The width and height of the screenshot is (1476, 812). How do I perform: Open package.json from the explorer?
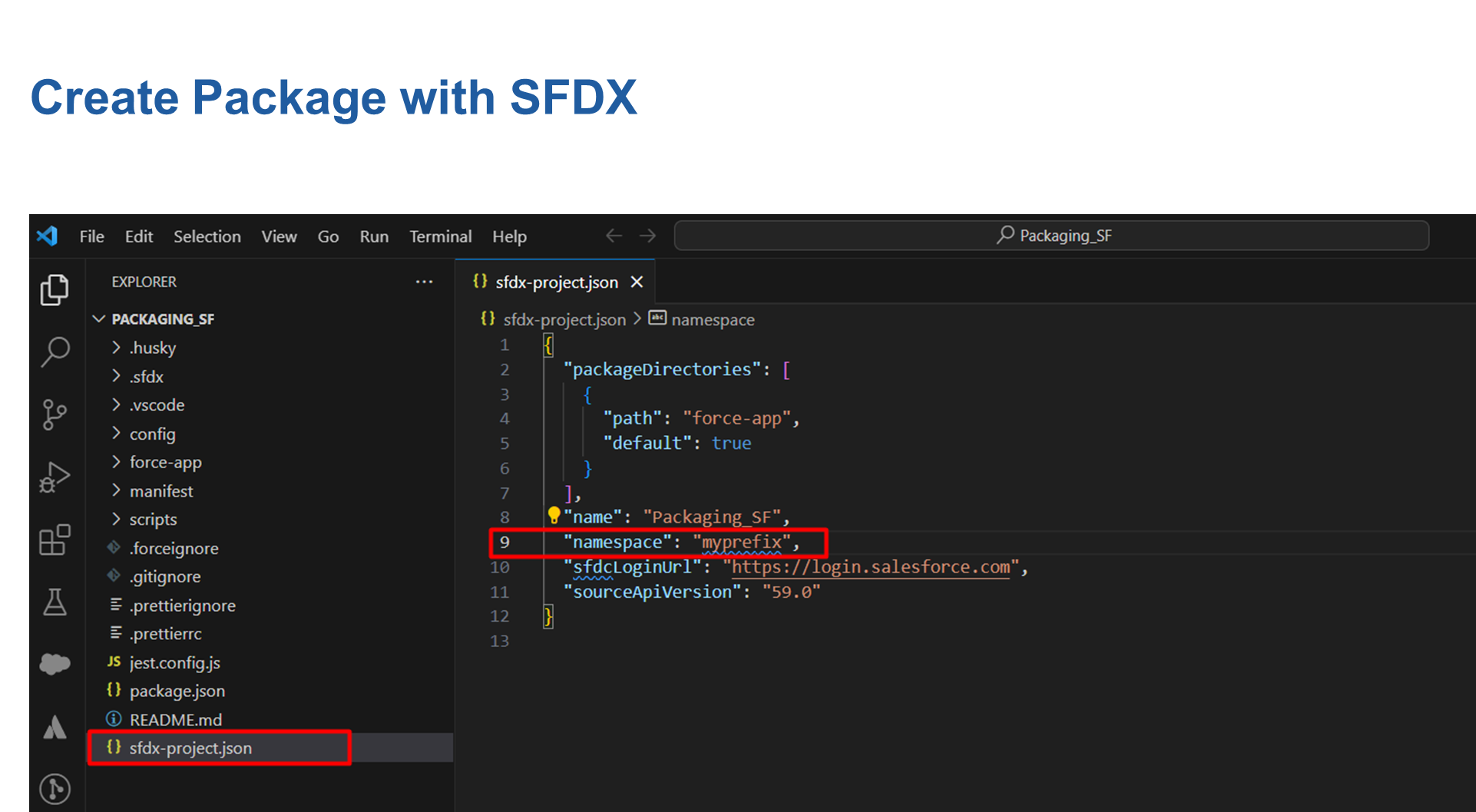pyautogui.click(x=177, y=691)
